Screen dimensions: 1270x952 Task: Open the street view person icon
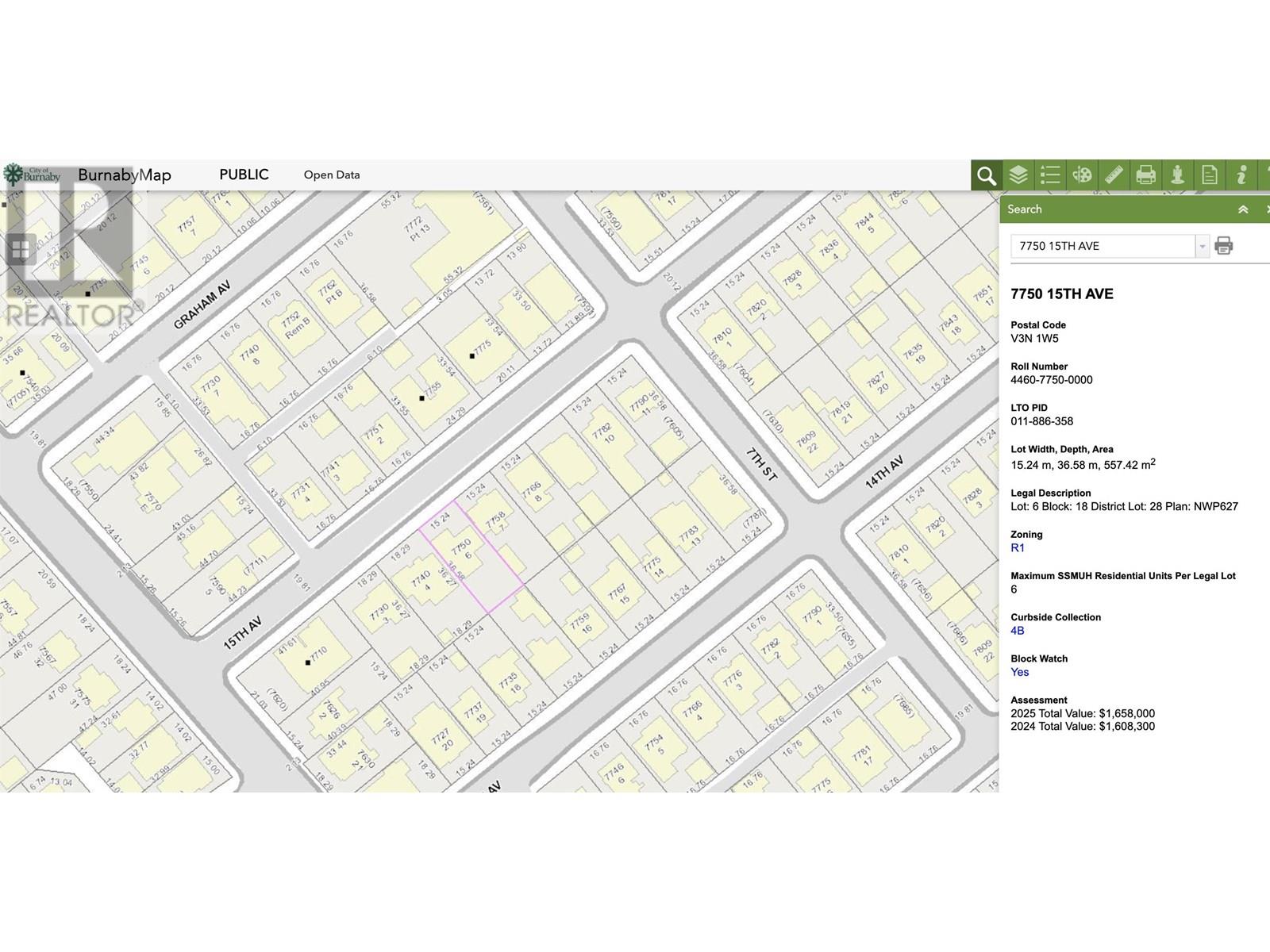click(x=1178, y=175)
